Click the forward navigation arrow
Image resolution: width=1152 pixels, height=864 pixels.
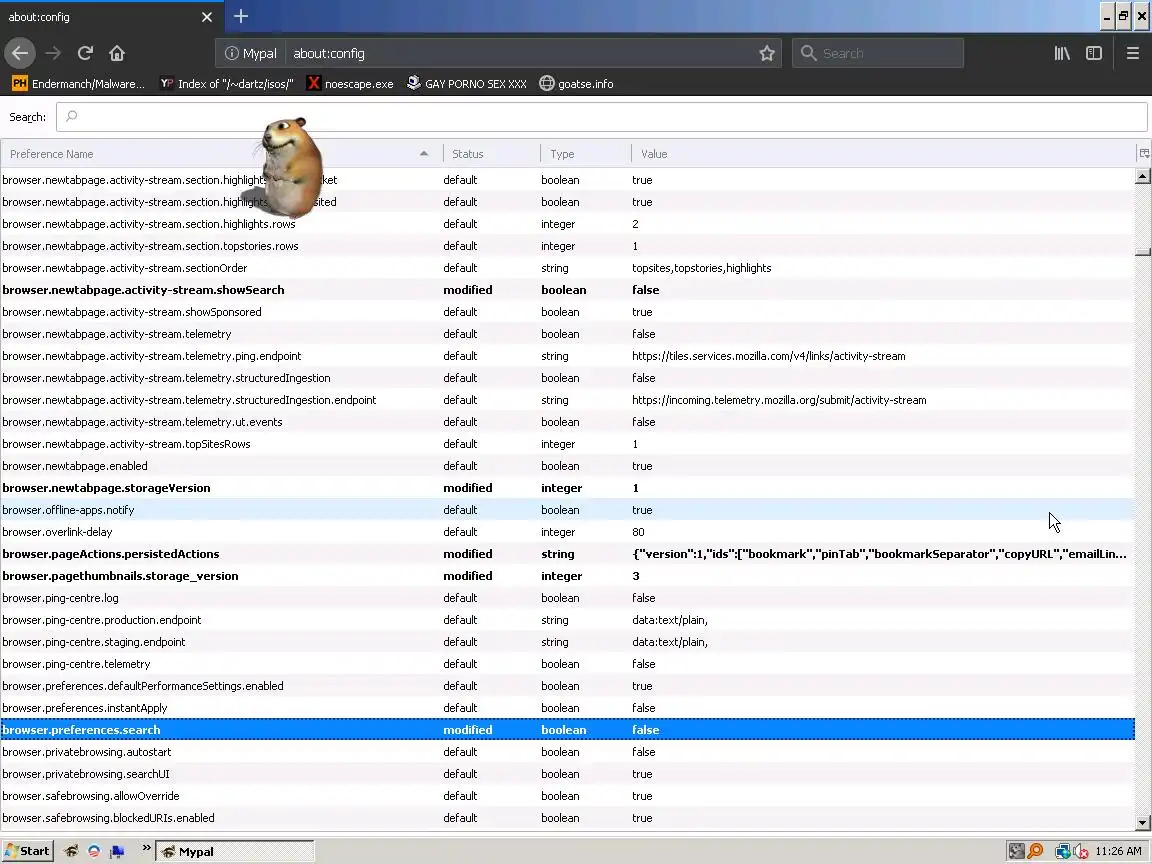[x=53, y=53]
